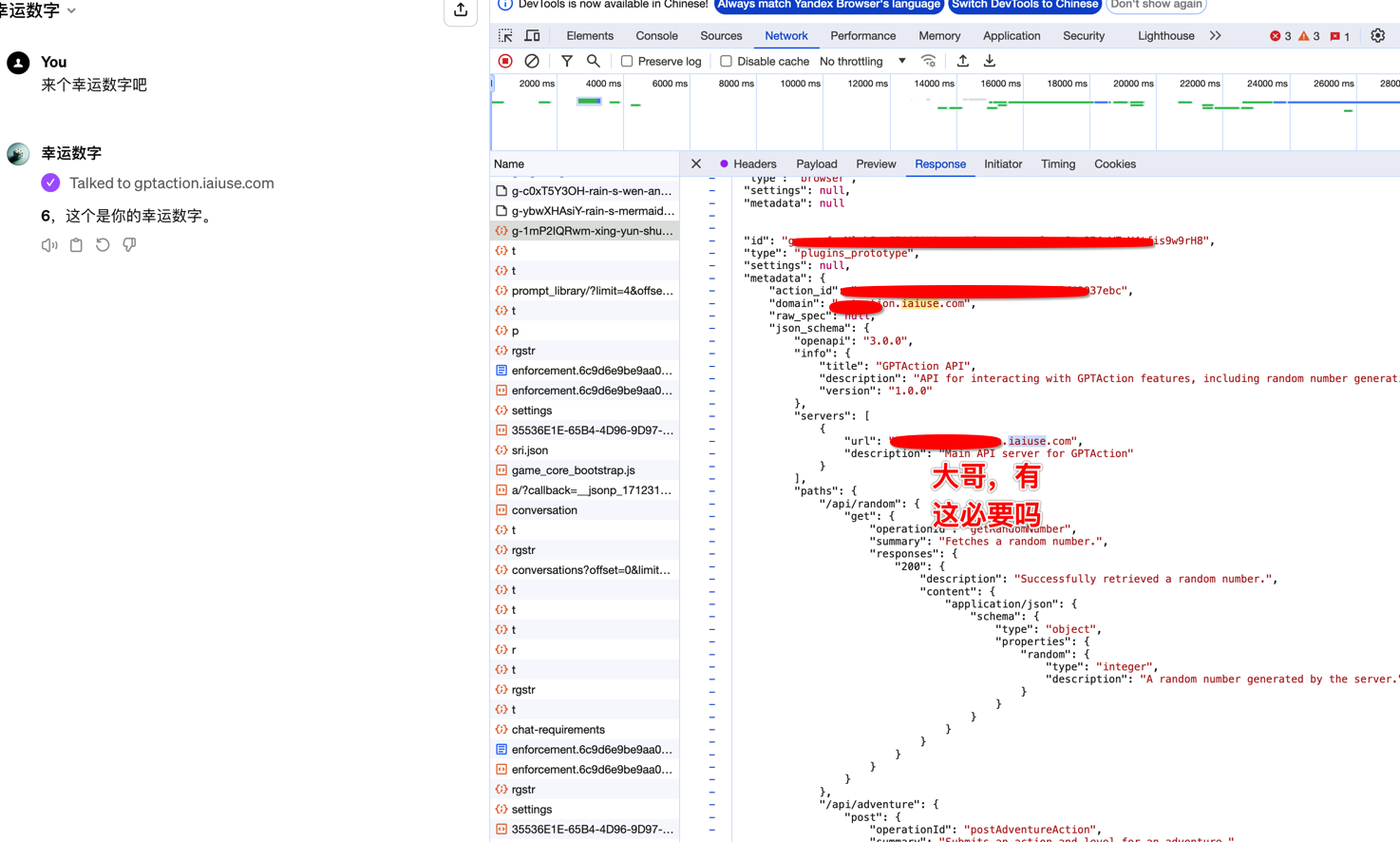Select request g-1mP2IQRwm-xing-yun-shu

pos(585,231)
